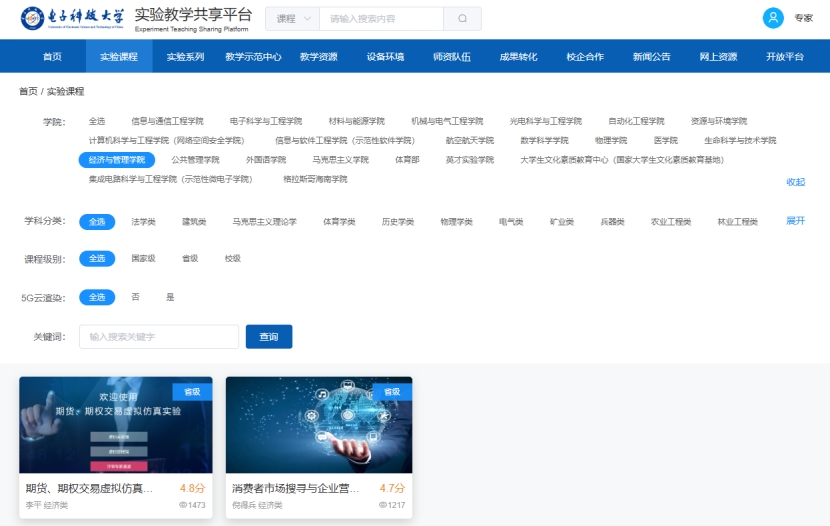Screen dimensions: 830x526
Task: Select 是 for 5G cloud rendering
Action: [170, 298]
